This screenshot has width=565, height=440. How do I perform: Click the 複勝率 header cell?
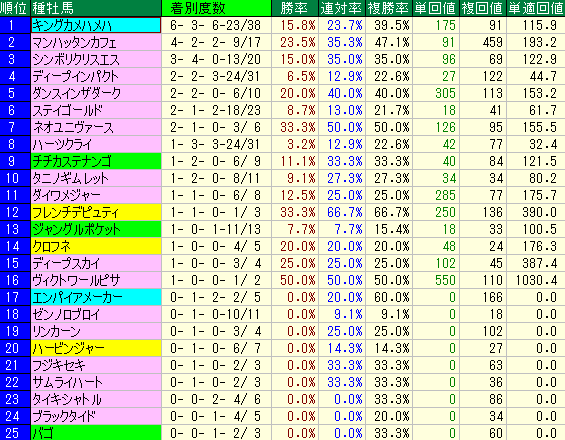pyautogui.click(x=389, y=8)
